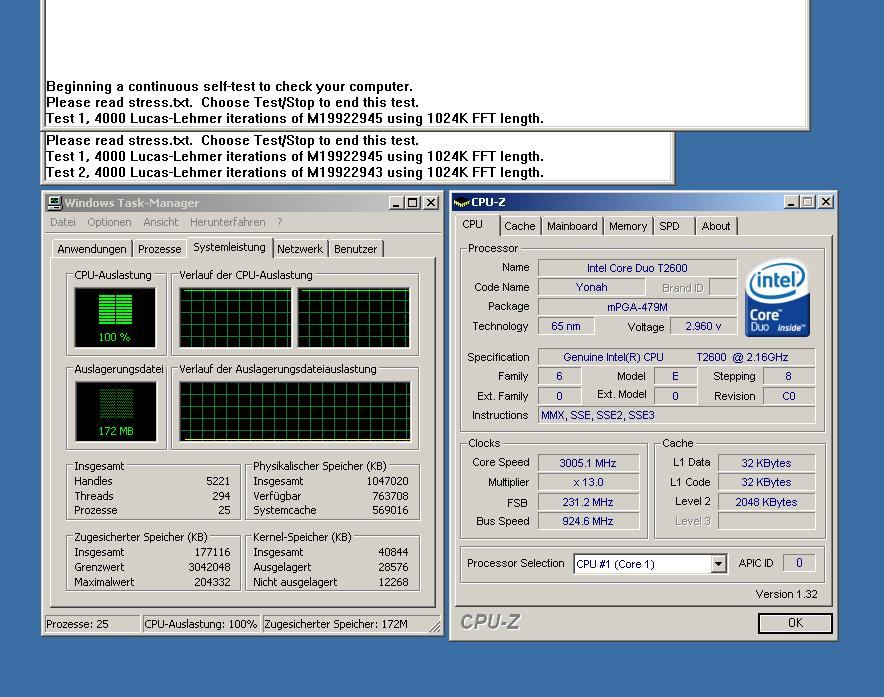This screenshot has height=697, width=884.
Task: Click the Auslagerungsdatei 172 MB gauge
Action: [x=115, y=410]
